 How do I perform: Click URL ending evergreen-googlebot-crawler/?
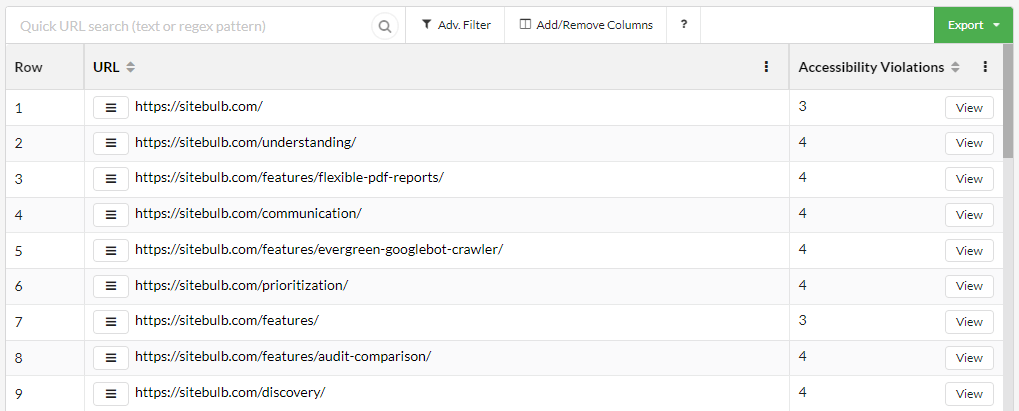pyautogui.click(x=319, y=249)
